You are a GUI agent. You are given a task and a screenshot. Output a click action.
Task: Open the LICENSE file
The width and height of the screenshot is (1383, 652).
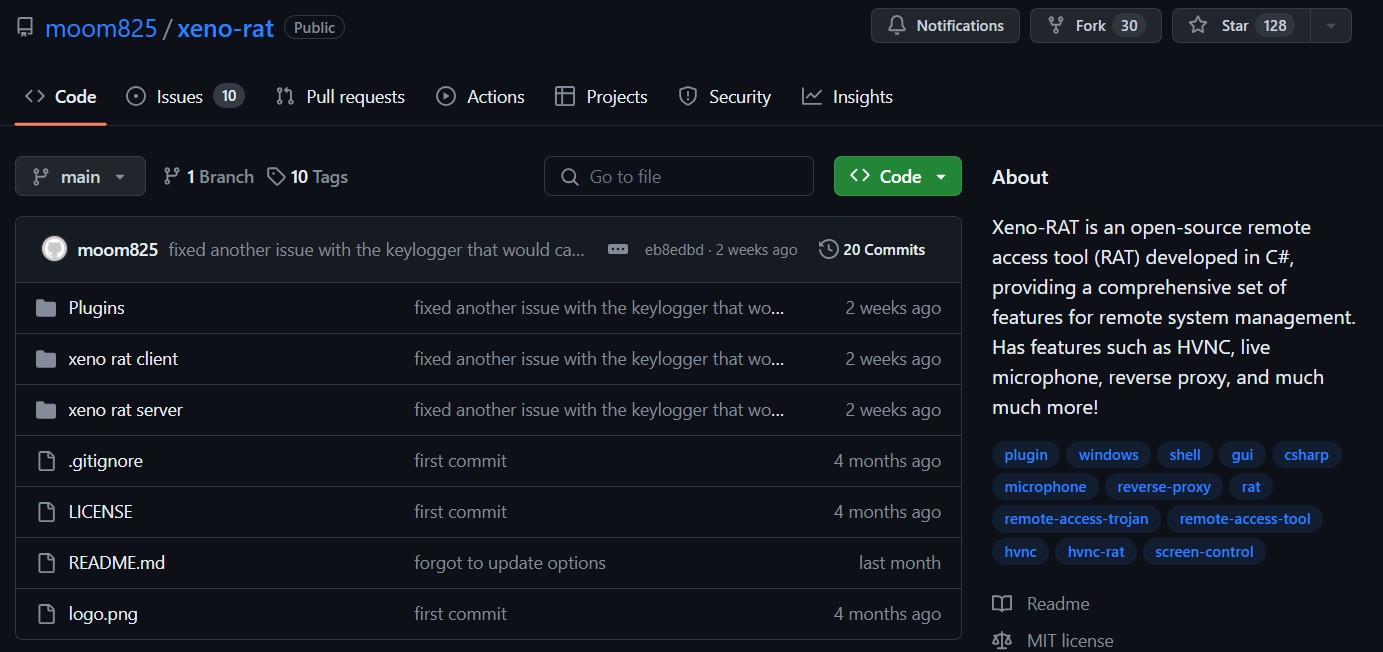point(100,512)
